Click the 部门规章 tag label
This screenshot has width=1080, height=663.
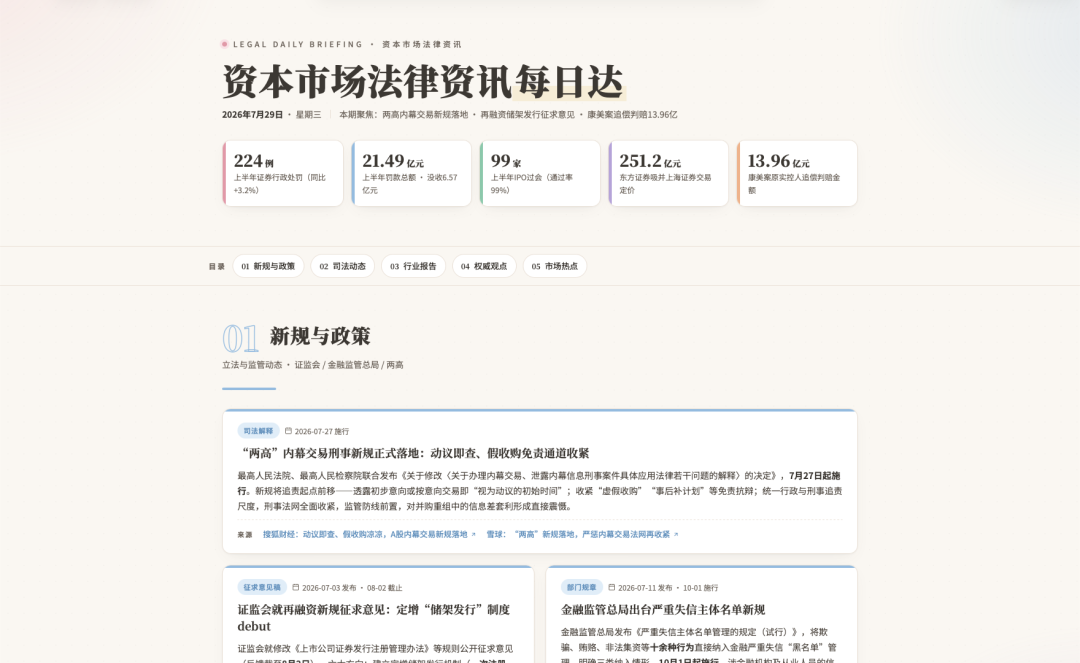[x=581, y=587]
